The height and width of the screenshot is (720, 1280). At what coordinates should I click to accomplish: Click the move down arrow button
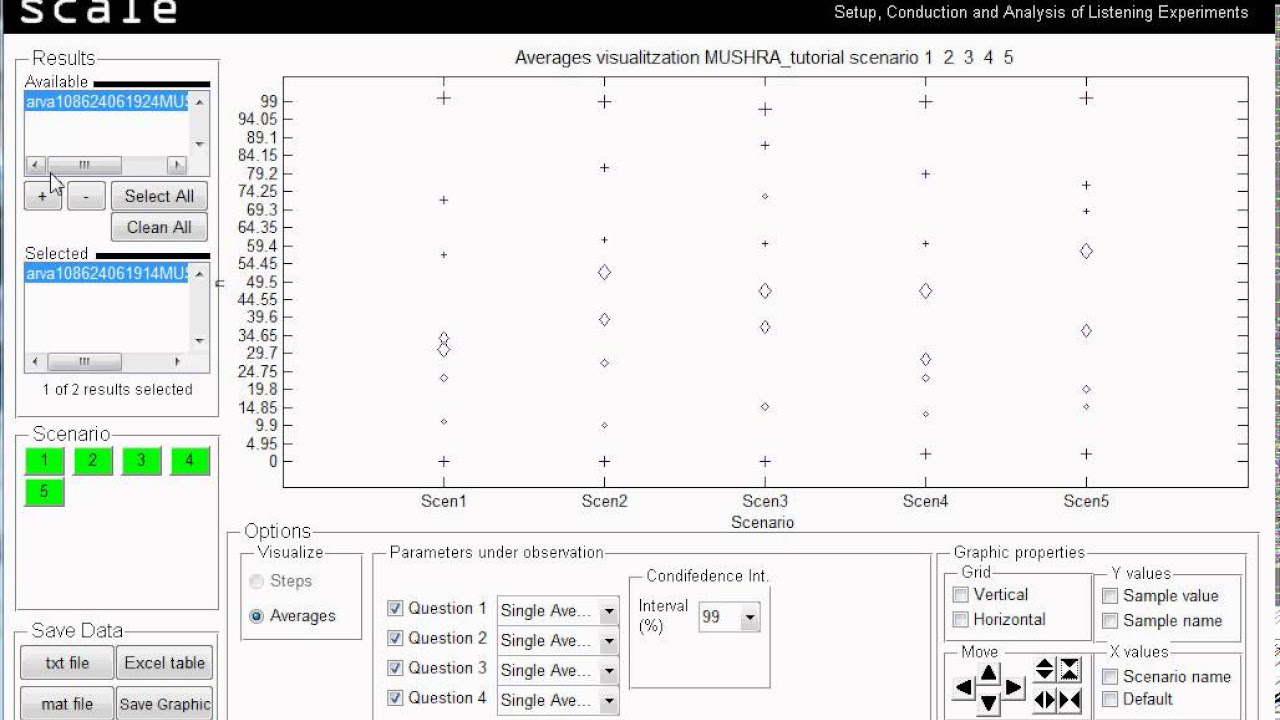(988, 703)
